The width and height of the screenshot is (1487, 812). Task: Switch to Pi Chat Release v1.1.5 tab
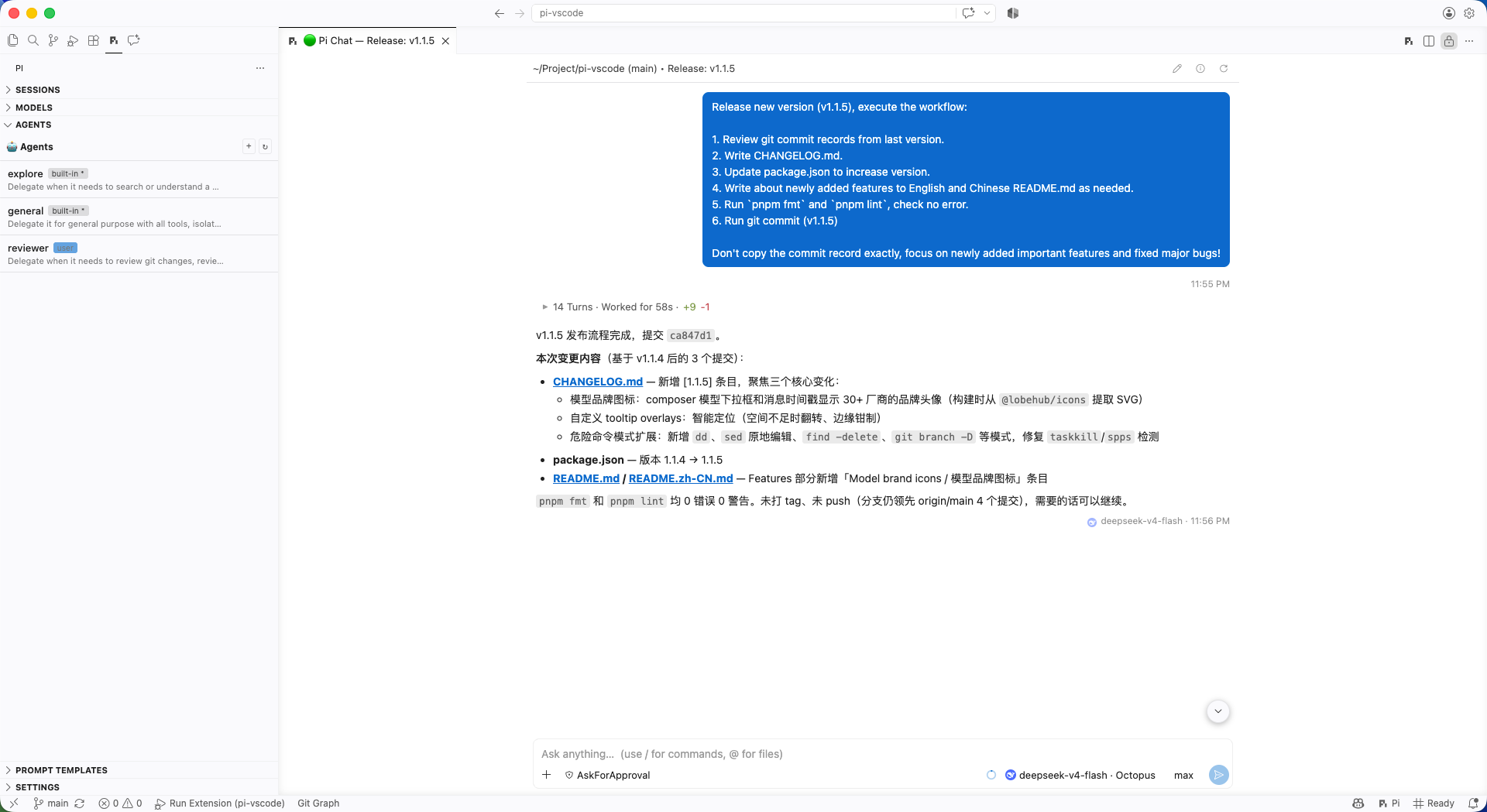368,41
